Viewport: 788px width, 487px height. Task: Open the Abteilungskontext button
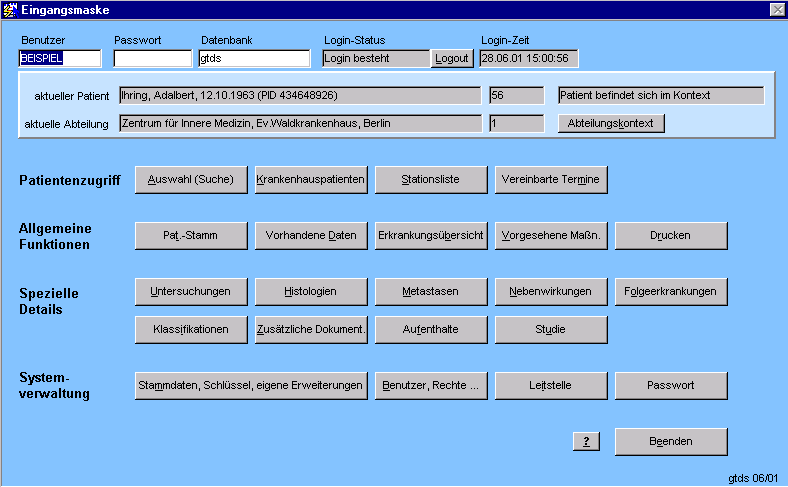tap(610, 124)
